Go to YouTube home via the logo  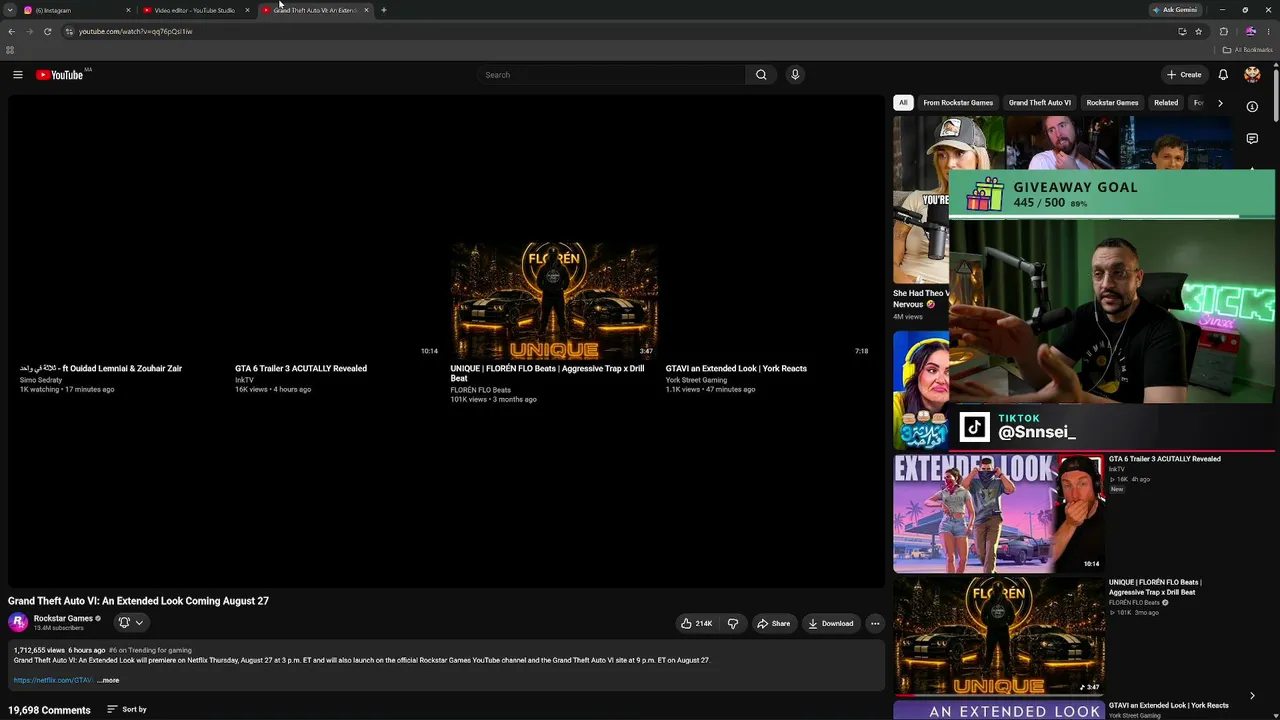tap(59, 75)
